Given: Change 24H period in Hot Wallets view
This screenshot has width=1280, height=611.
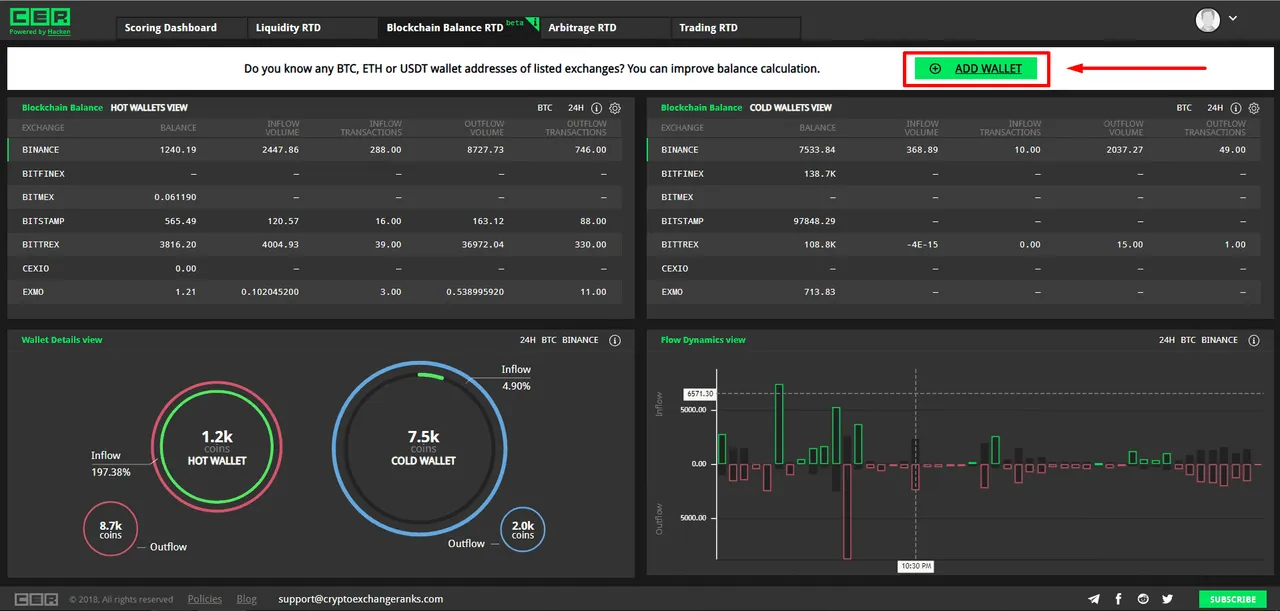Looking at the screenshot, I should click(x=576, y=108).
